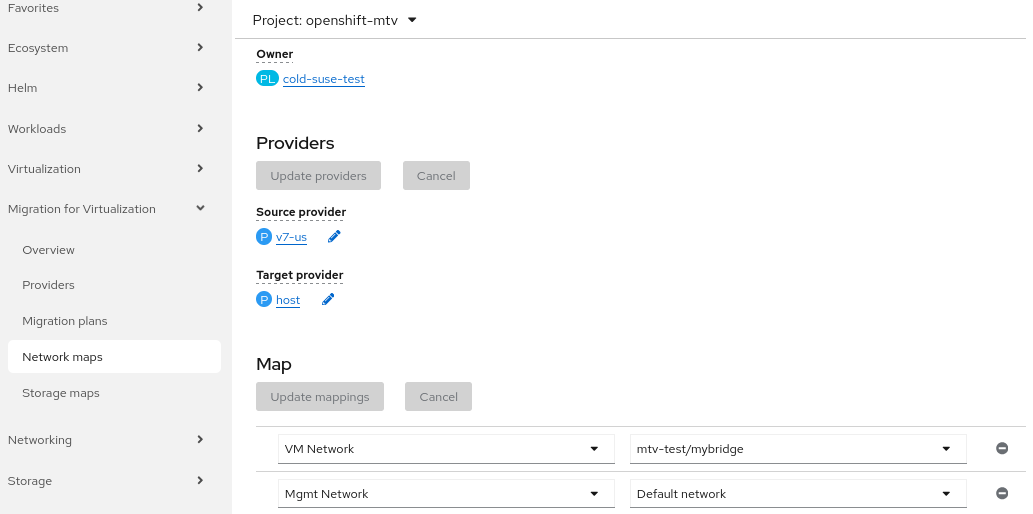Open the VM Network source dropdown
This screenshot has height=514, width=1033.
pyautogui.click(x=445, y=449)
